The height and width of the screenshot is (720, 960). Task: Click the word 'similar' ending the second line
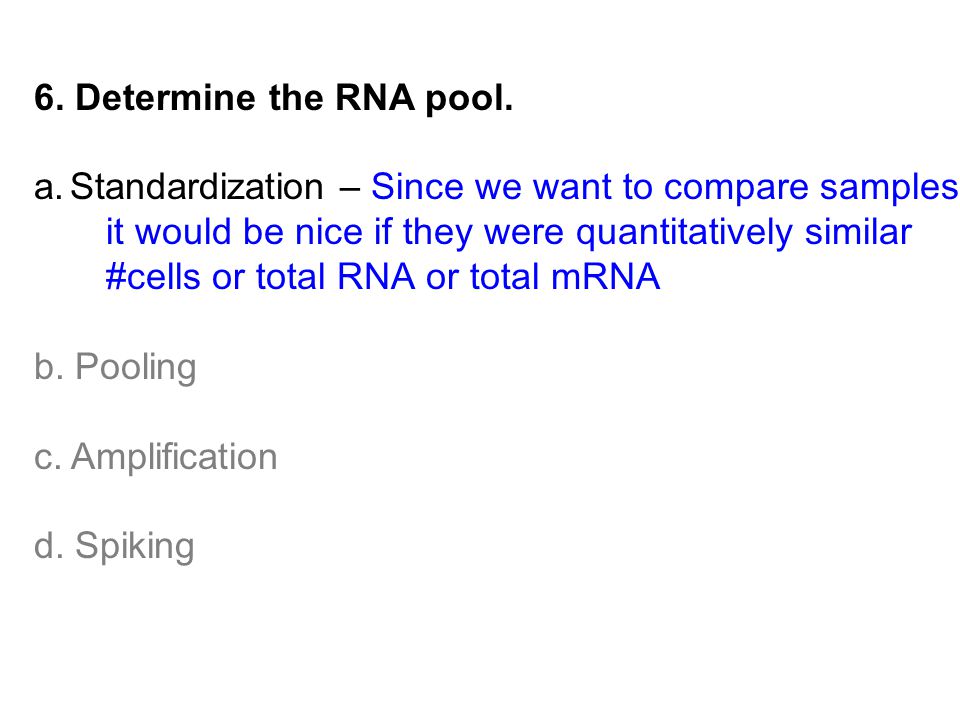coord(858,231)
